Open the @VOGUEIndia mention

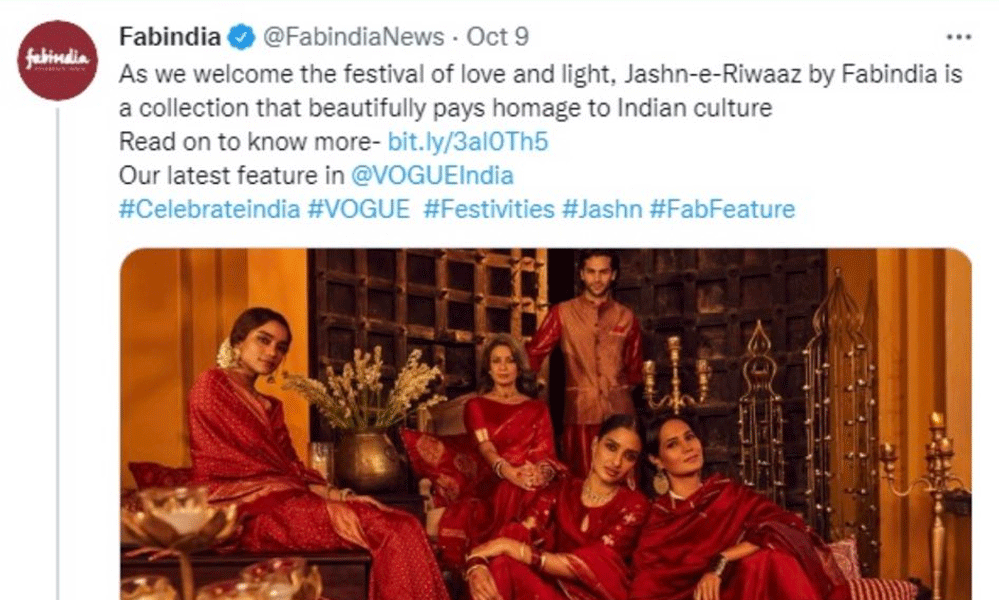coord(432,175)
